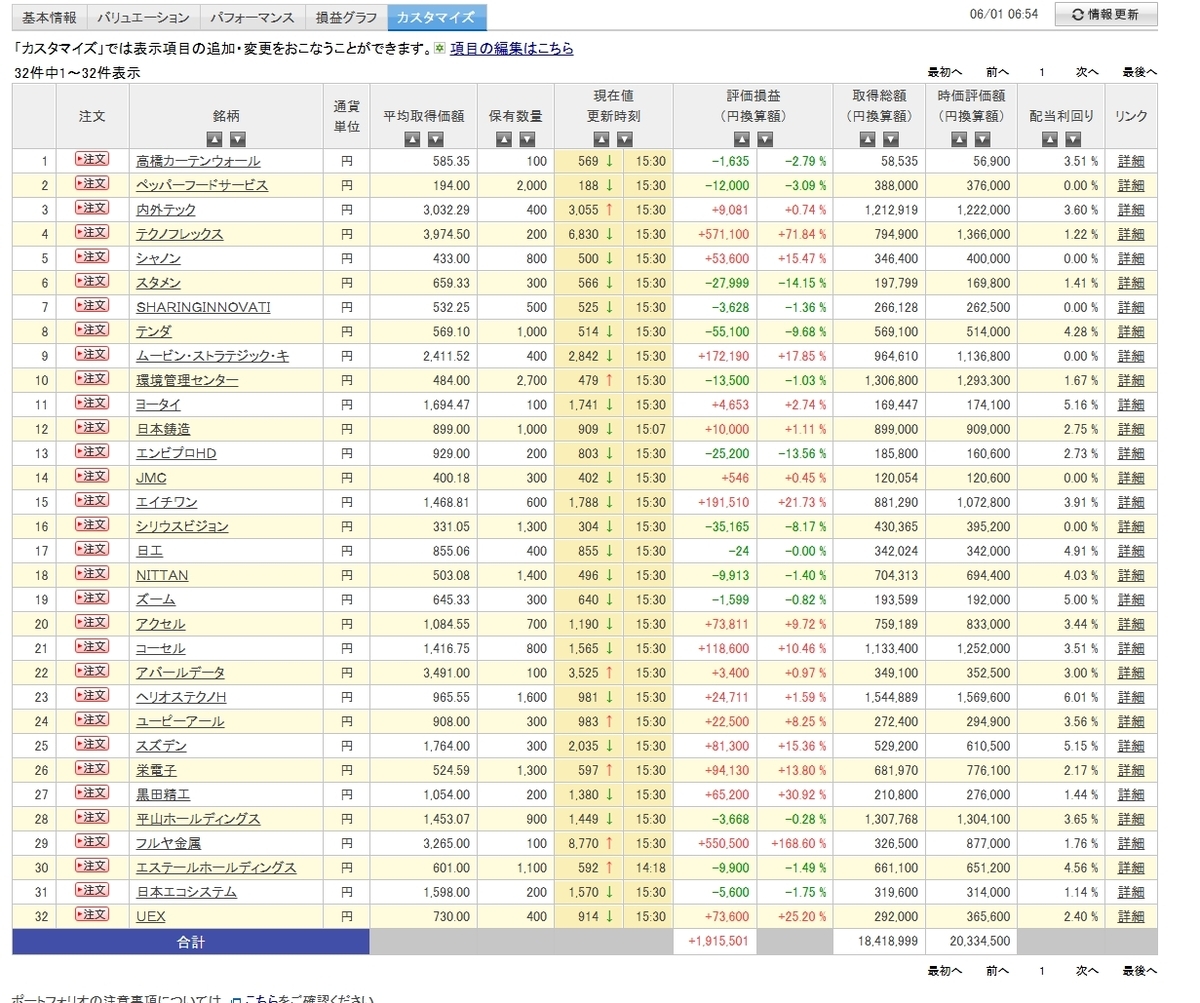Open ペッパーフードサービス stock link
1200x1003 pixels.
click(202, 185)
